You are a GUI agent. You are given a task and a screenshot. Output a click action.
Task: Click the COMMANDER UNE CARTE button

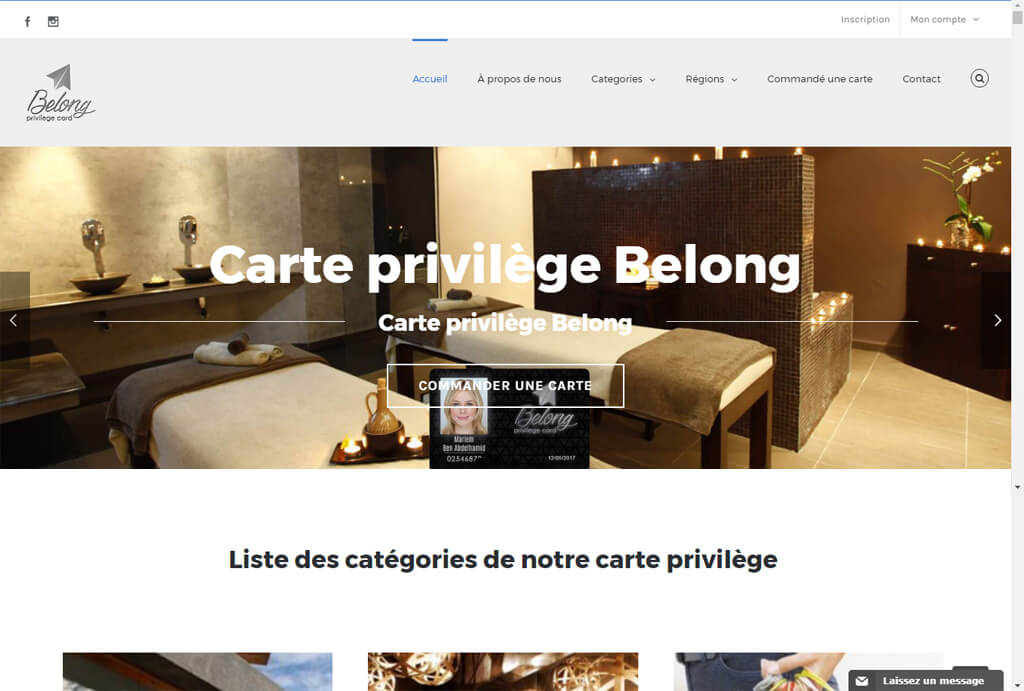click(505, 386)
